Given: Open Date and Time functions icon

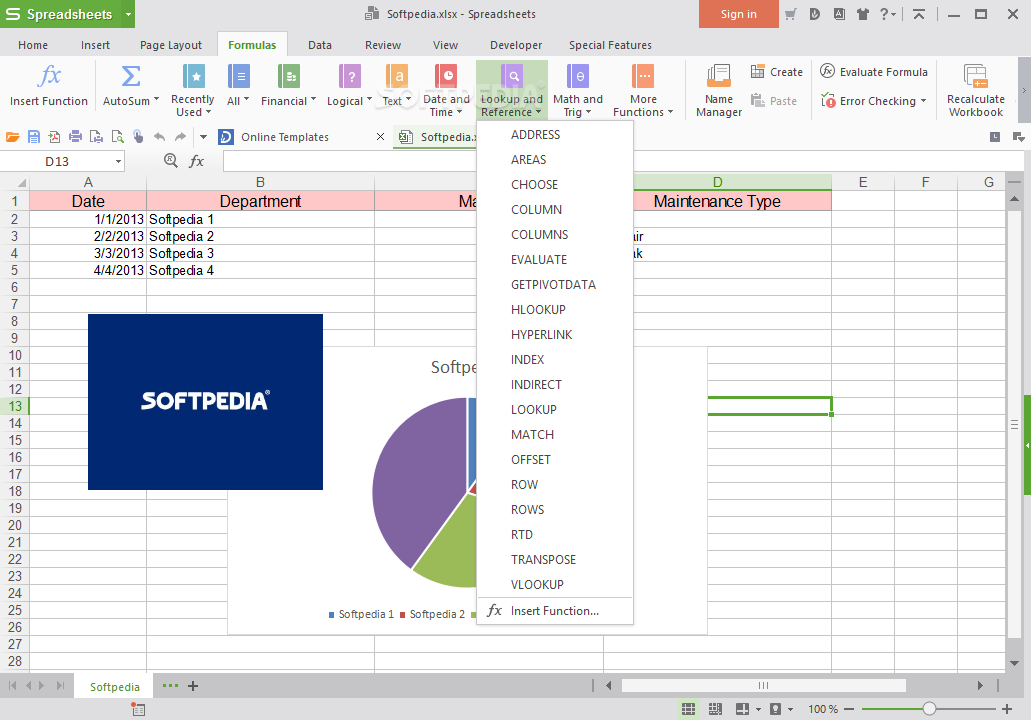Looking at the screenshot, I should pyautogui.click(x=446, y=76).
